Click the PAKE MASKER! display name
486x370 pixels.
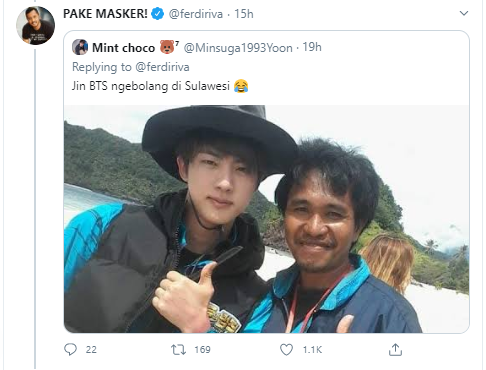click(105, 14)
